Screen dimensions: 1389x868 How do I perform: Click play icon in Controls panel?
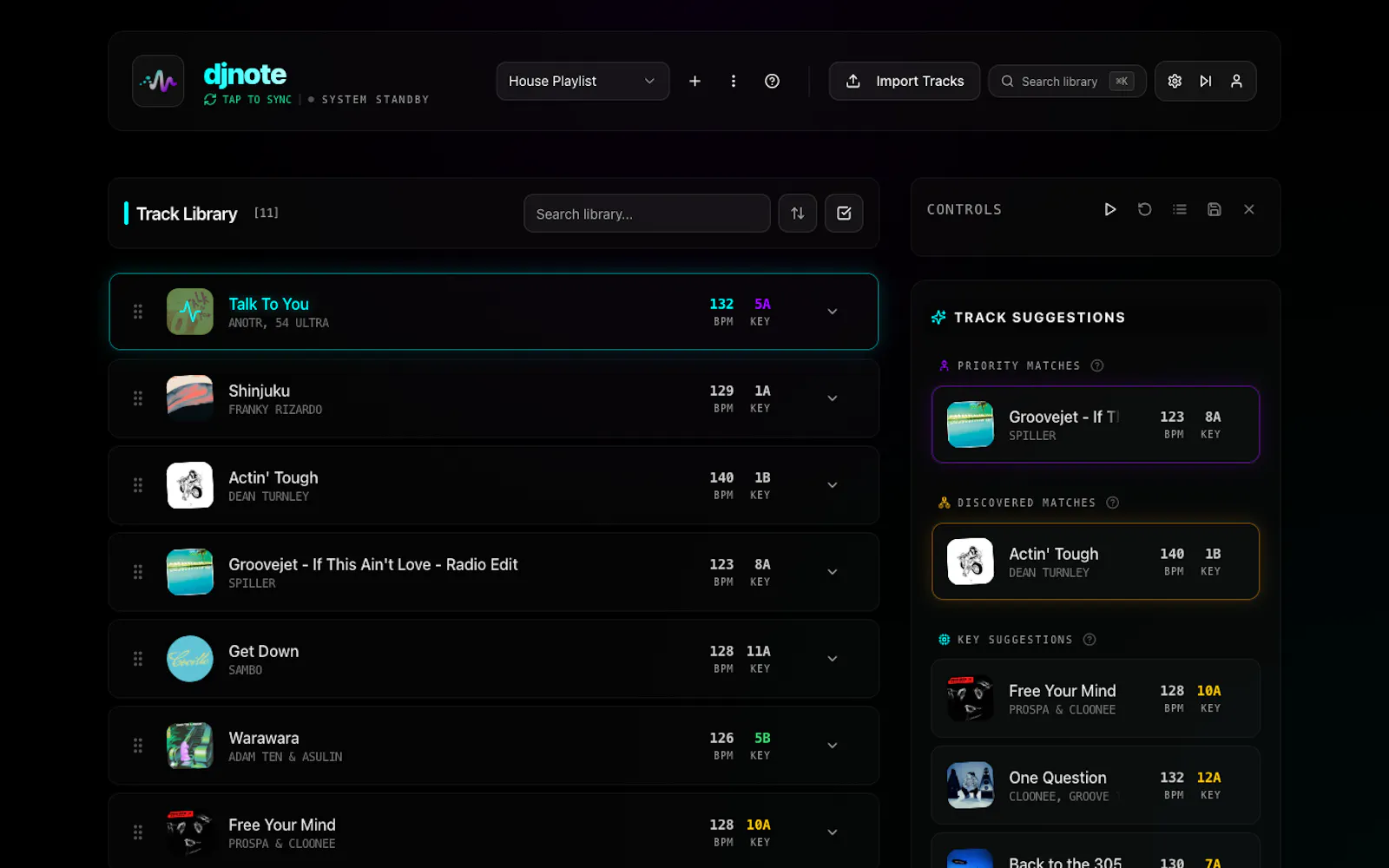point(1109,209)
